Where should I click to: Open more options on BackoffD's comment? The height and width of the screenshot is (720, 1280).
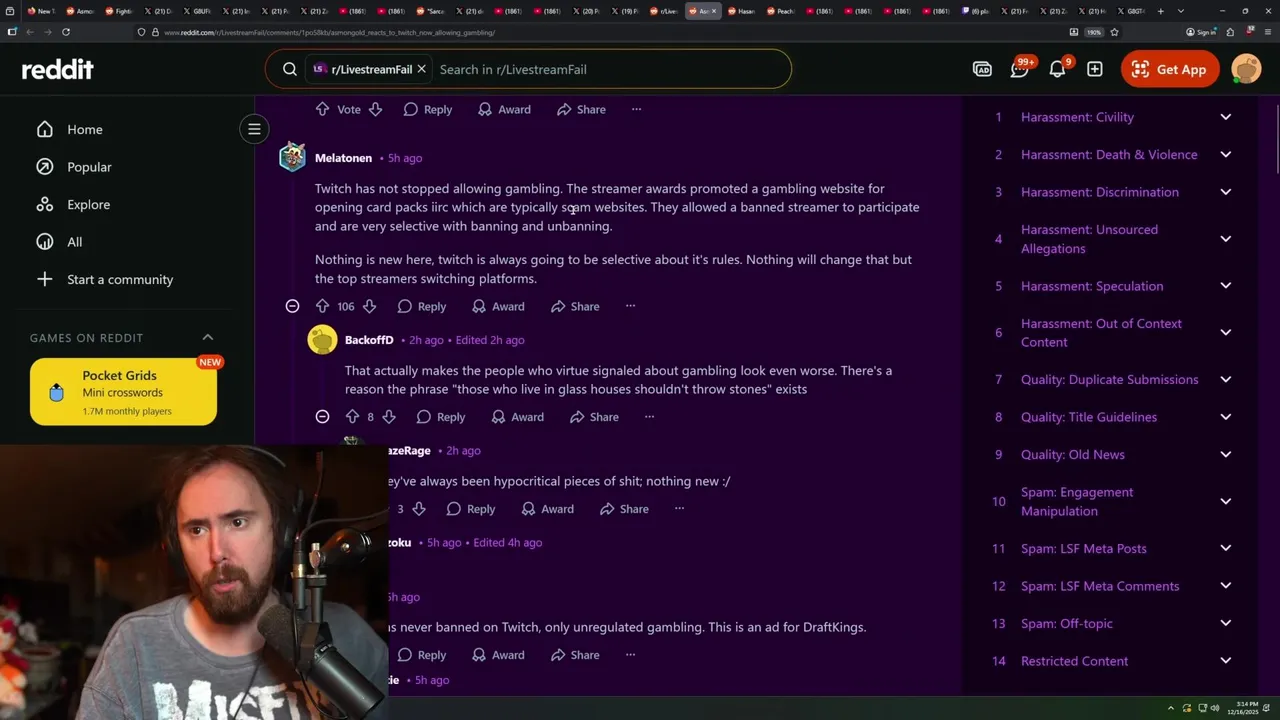[649, 417]
